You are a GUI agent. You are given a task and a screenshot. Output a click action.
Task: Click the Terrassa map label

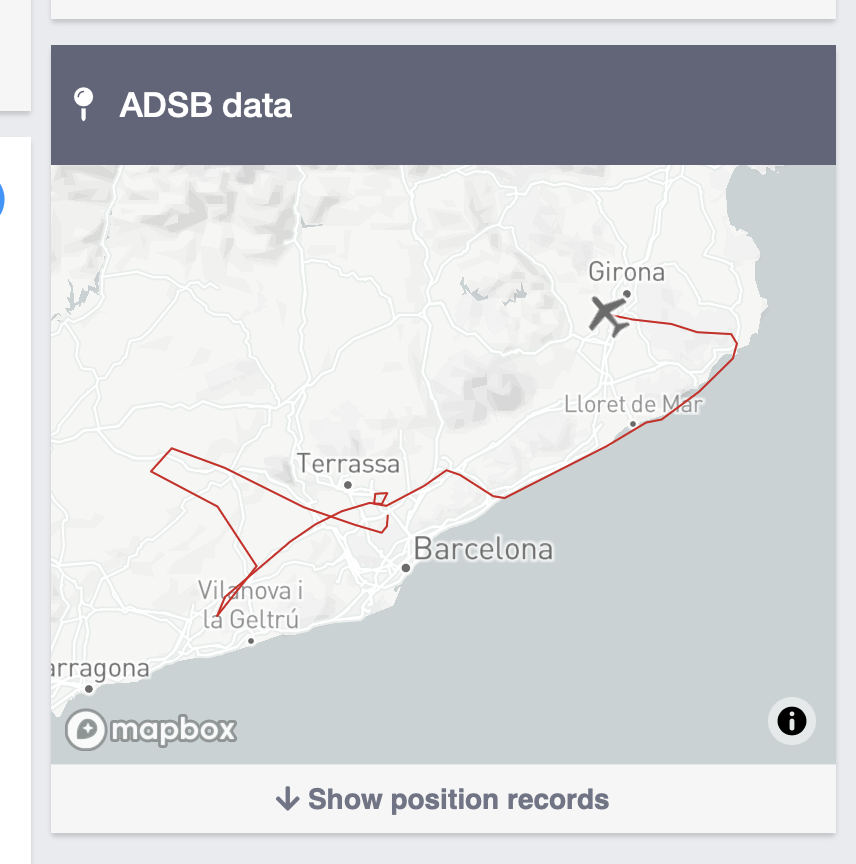coord(348,464)
